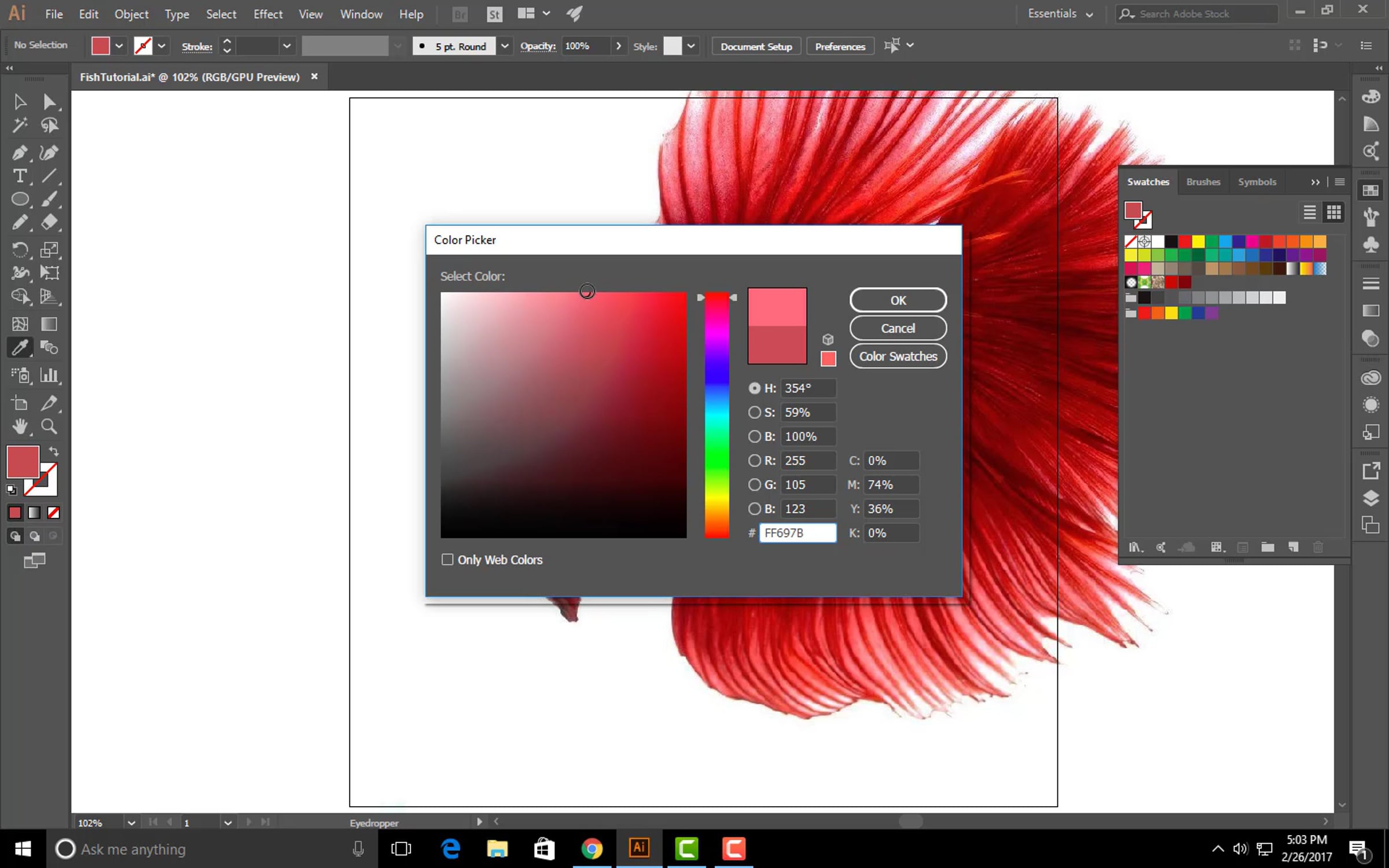Select the R red radio button
The image size is (1389, 868).
754,461
